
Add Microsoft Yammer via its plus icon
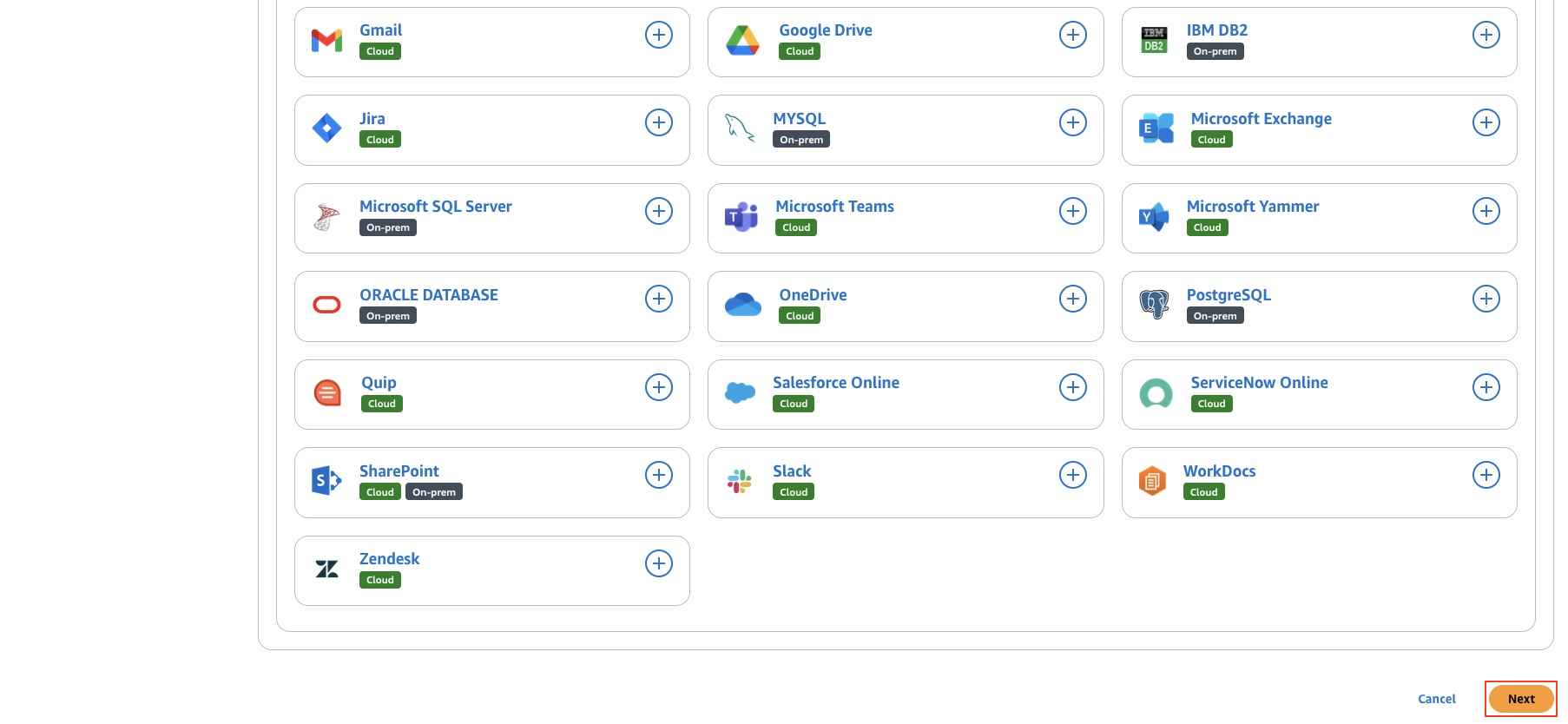click(x=1486, y=211)
